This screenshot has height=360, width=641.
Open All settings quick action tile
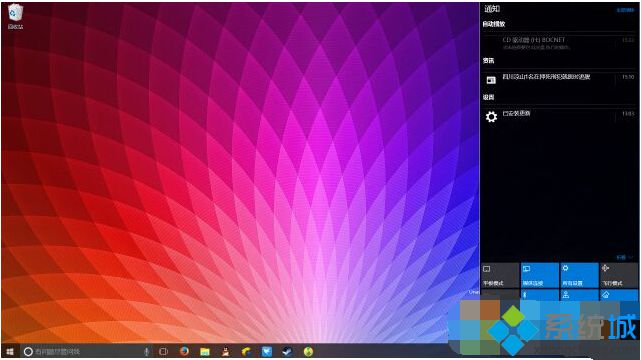579,275
